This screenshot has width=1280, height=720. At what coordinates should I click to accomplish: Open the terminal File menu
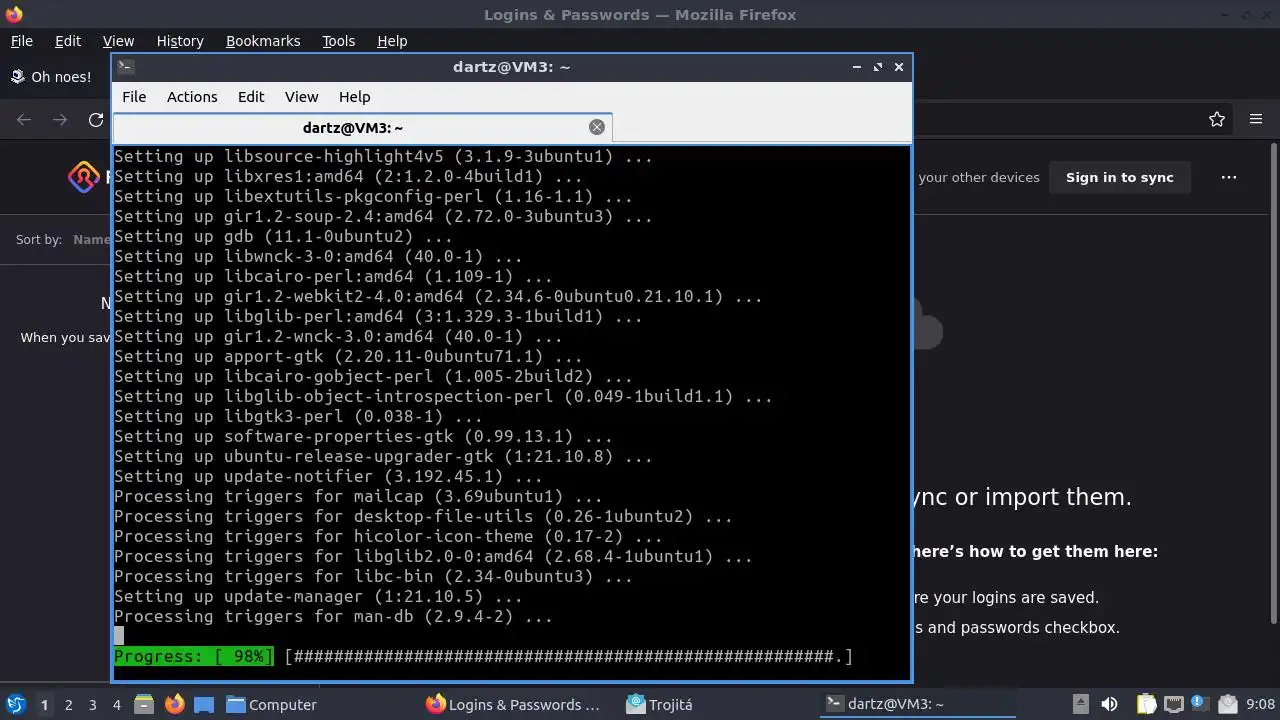(x=134, y=97)
